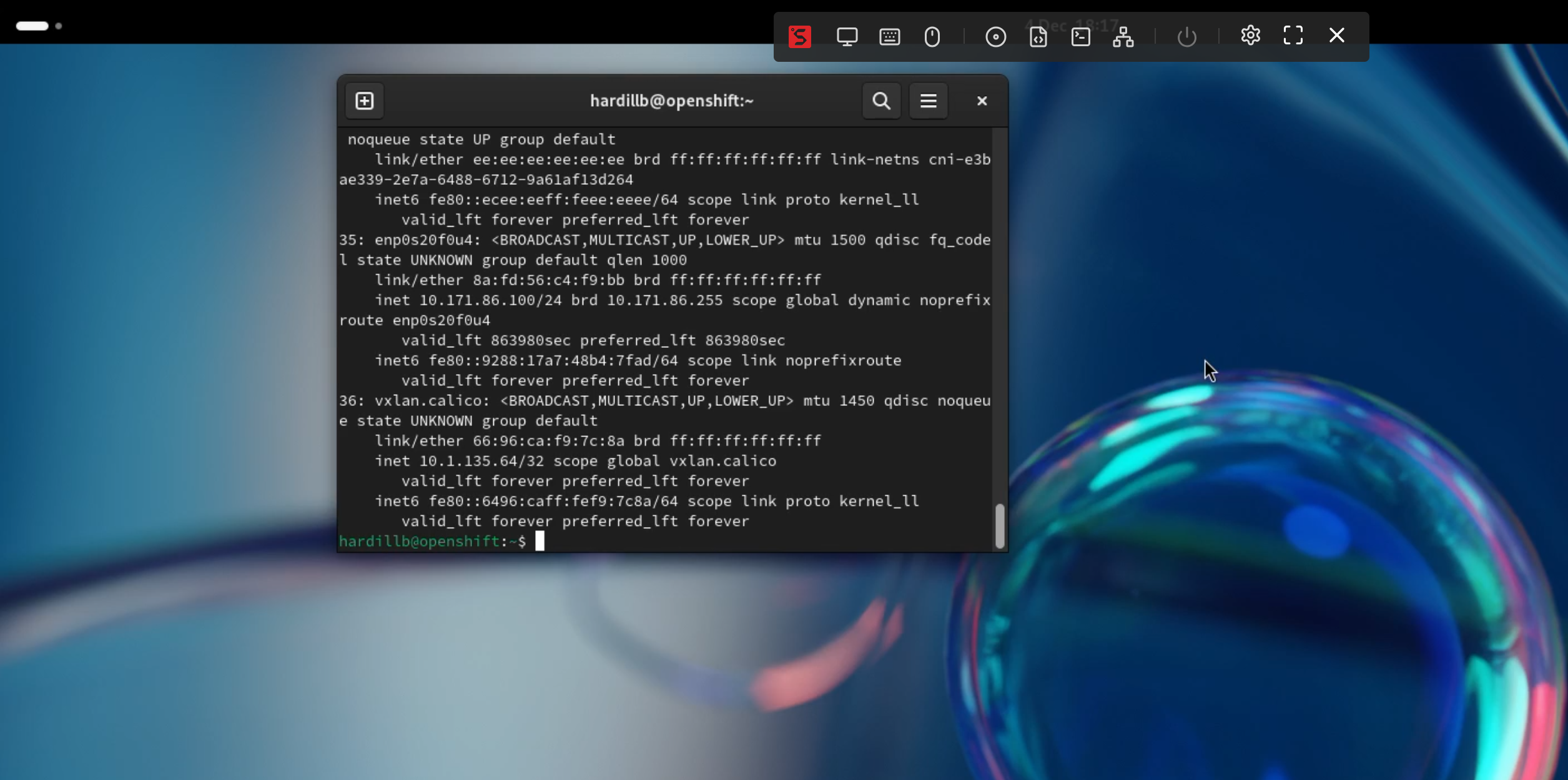Click the MAC address ee:ee:ee:ee:ee:ee
1568x780 pixels.
[x=548, y=160]
